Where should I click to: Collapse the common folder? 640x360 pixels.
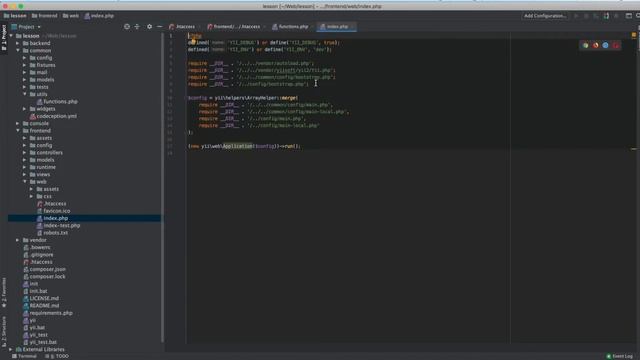pyautogui.click(x=18, y=51)
